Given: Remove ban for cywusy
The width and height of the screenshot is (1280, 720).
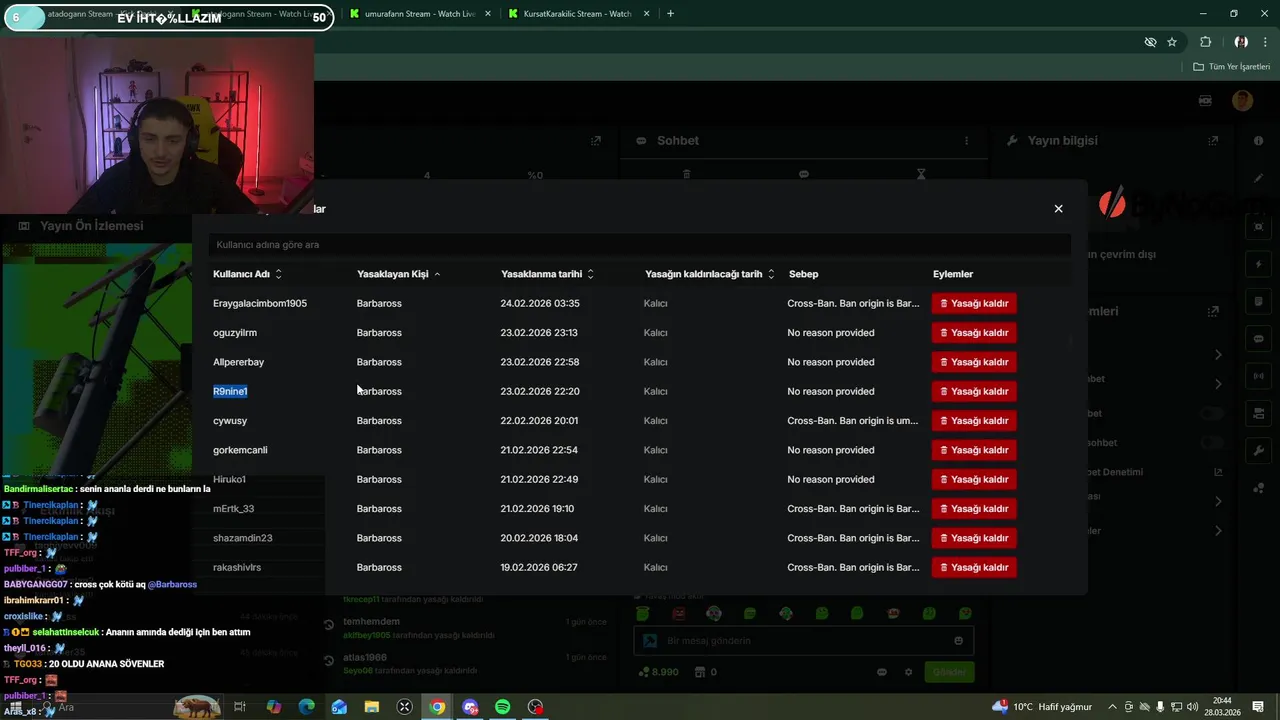Looking at the screenshot, I should tap(974, 420).
